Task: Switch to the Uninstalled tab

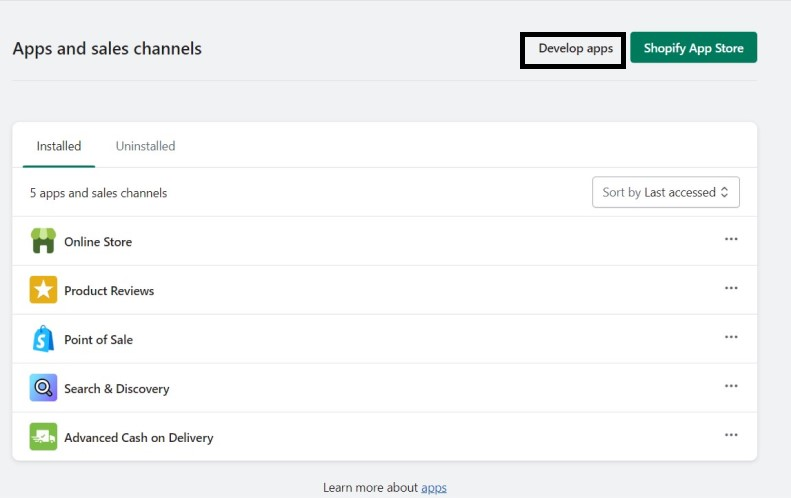Action: [145, 146]
